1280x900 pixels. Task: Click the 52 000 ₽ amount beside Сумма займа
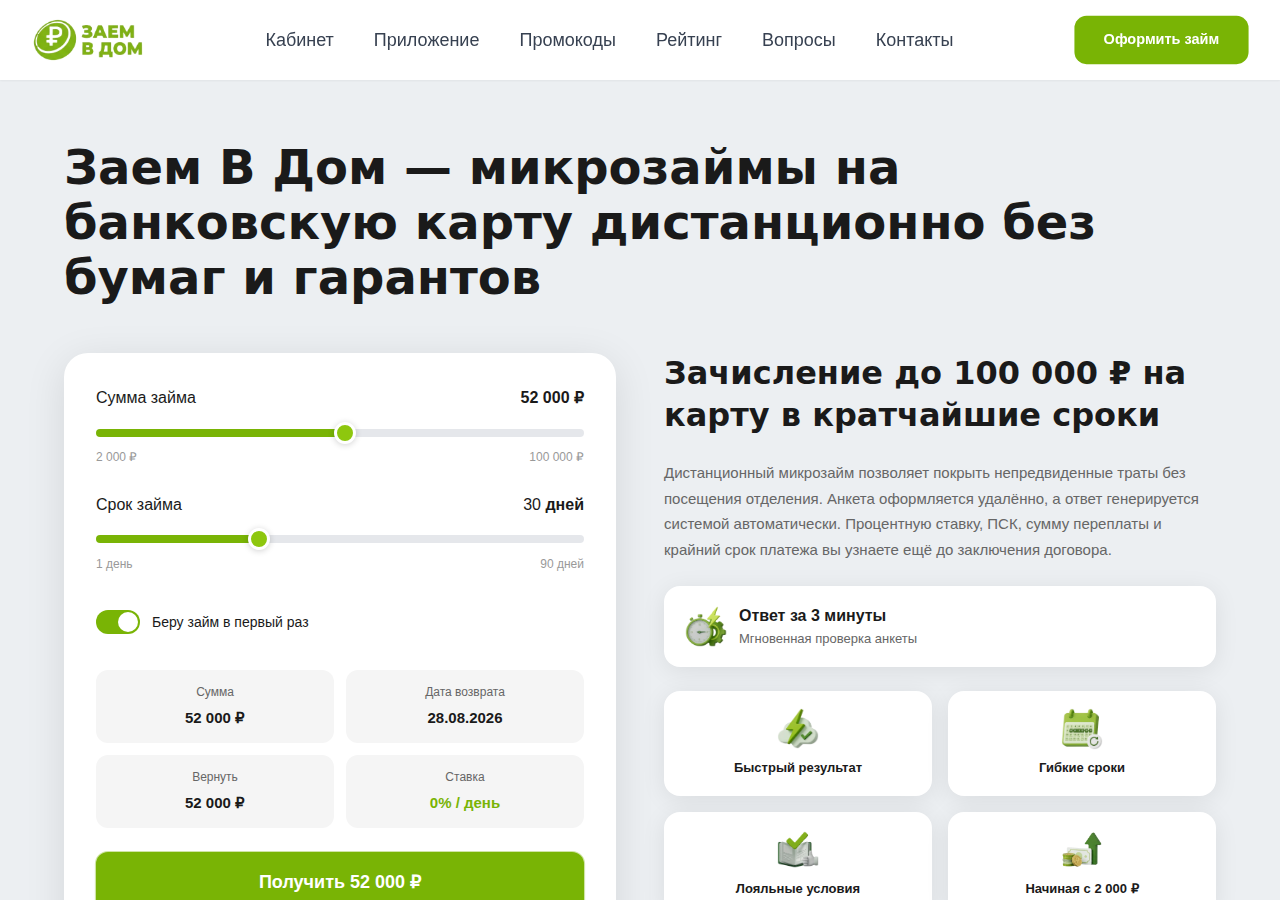[x=552, y=398]
